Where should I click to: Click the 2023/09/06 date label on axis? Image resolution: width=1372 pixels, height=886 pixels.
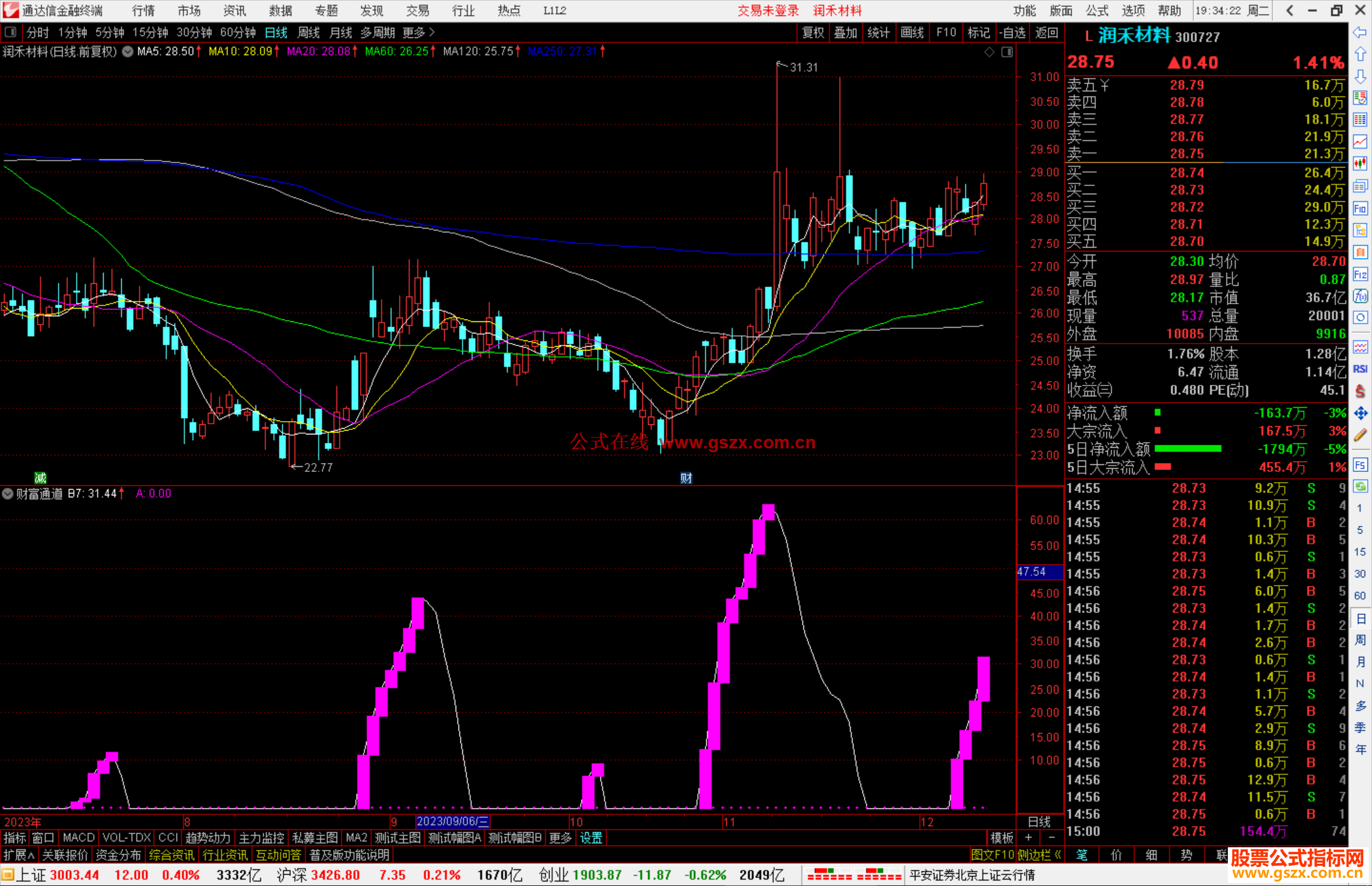[x=452, y=821]
